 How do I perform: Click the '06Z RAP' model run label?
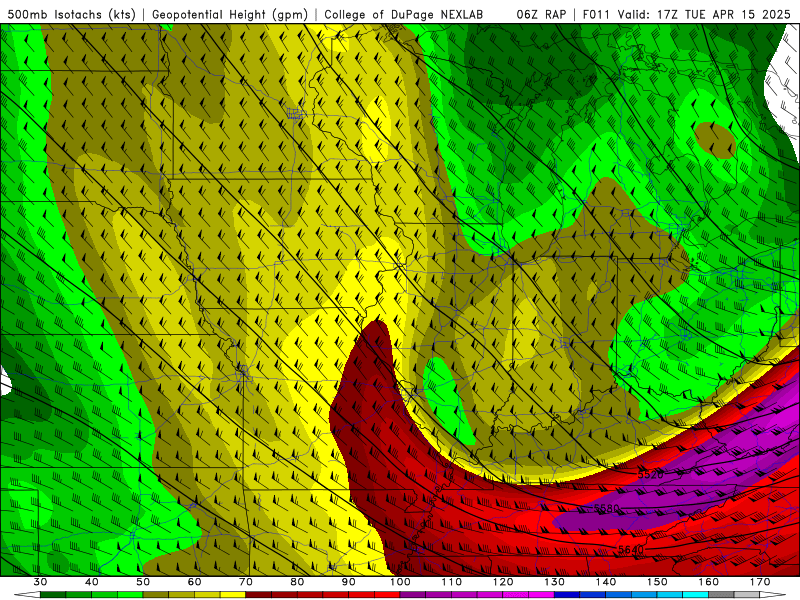541,14
